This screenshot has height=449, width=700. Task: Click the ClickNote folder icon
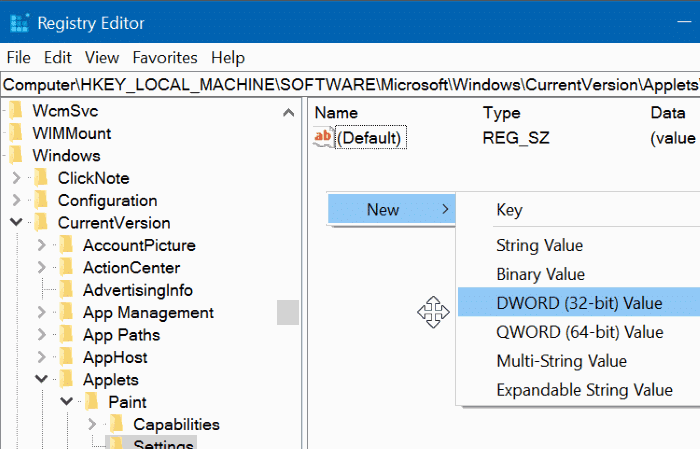[41, 178]
